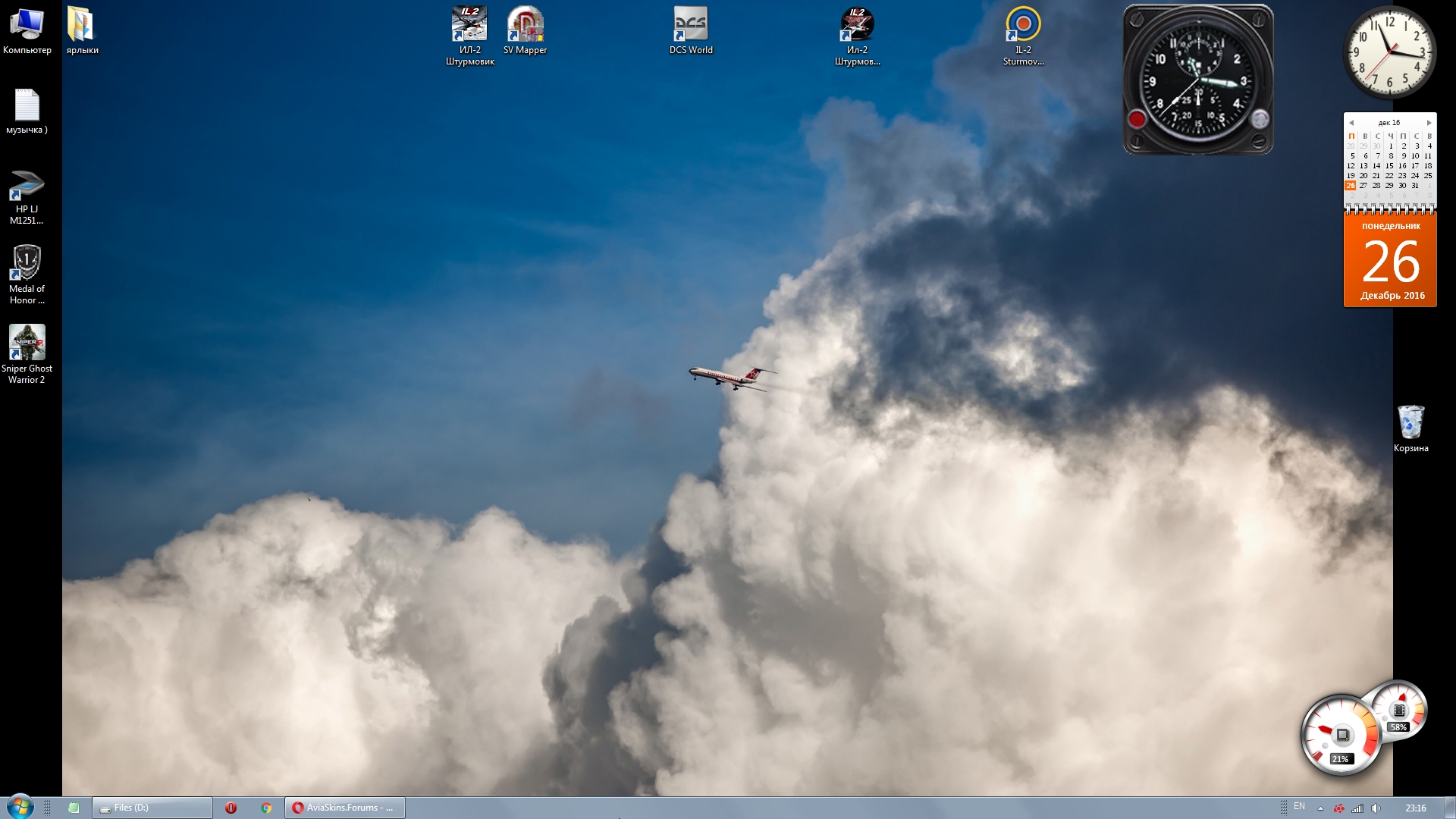This screenshot has height=819, width=1456.
Task: Show hidden tray icons arrow
Action: point(1320,808)
